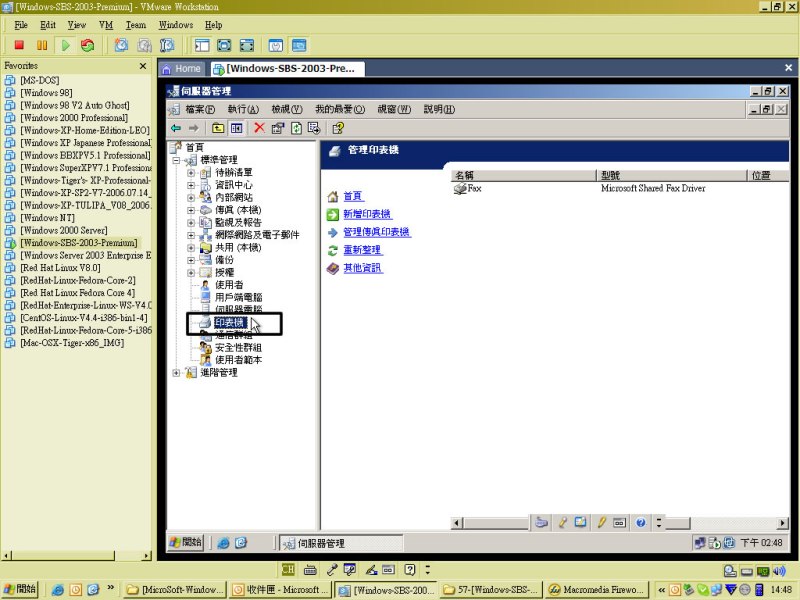This screenshot has width=800, height=600.
Task: Click the 名稱 column header
Action: (x=523, y=176)
